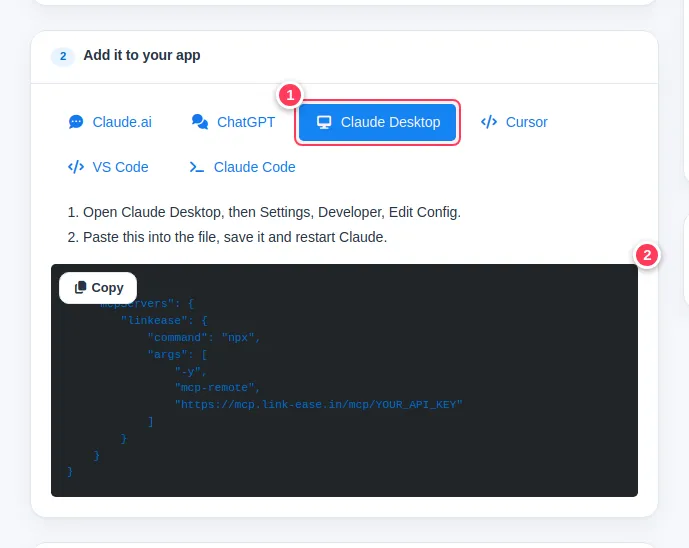Click the "-y" argument line in code
Screen dimensions: 689x548
click(x=191, y=372)
